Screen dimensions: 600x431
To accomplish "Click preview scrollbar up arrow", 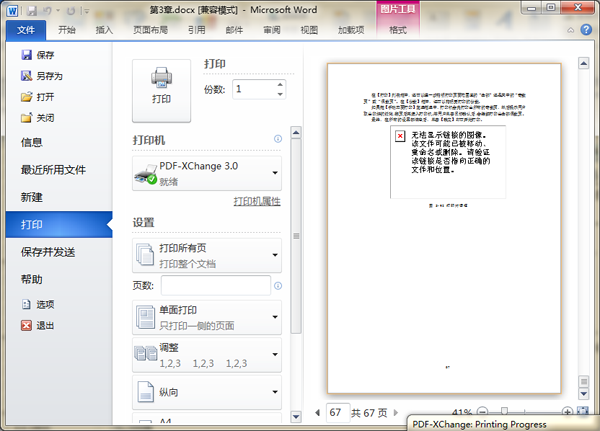I will (584, 63).
